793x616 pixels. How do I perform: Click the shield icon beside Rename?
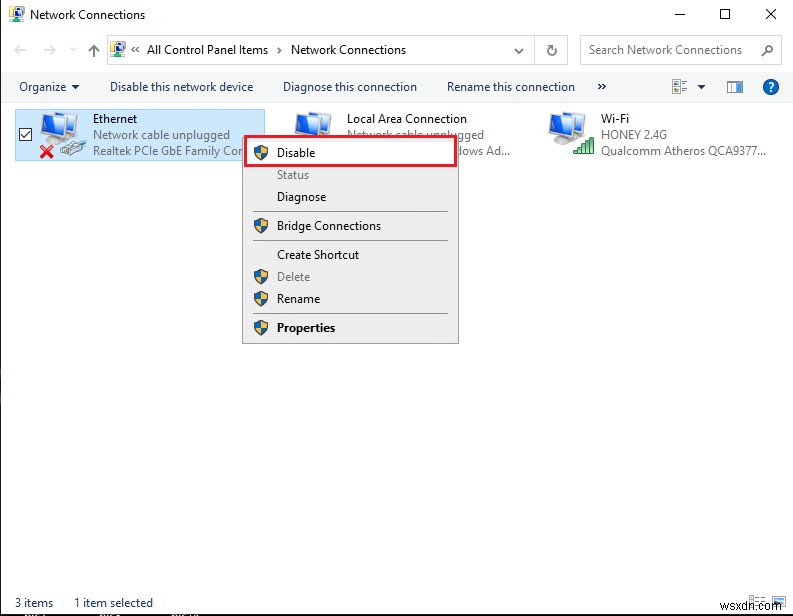pyautogui.click(x=261, y=299)
